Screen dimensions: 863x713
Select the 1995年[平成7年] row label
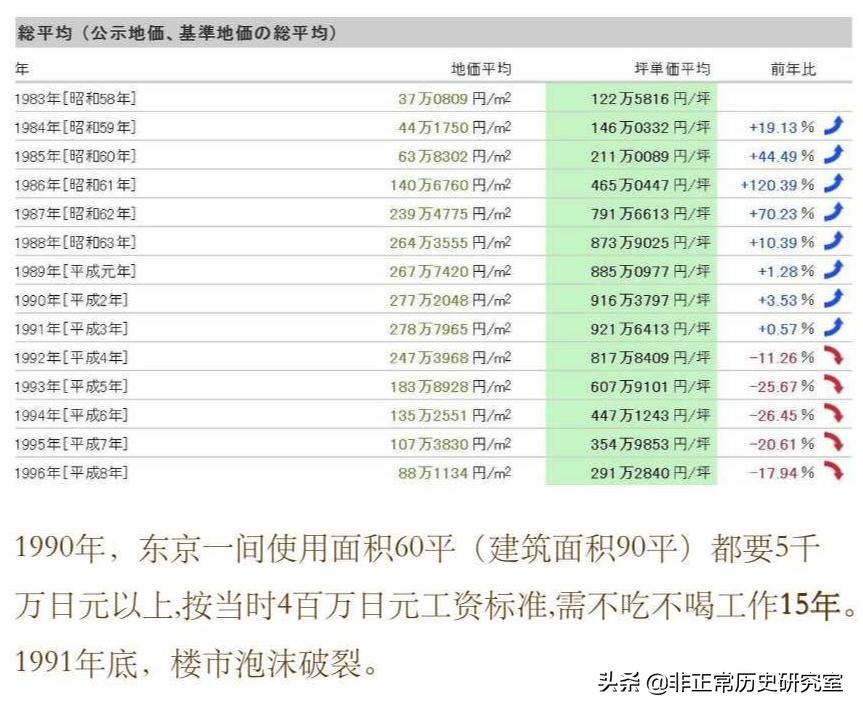[x=71, y=444]
